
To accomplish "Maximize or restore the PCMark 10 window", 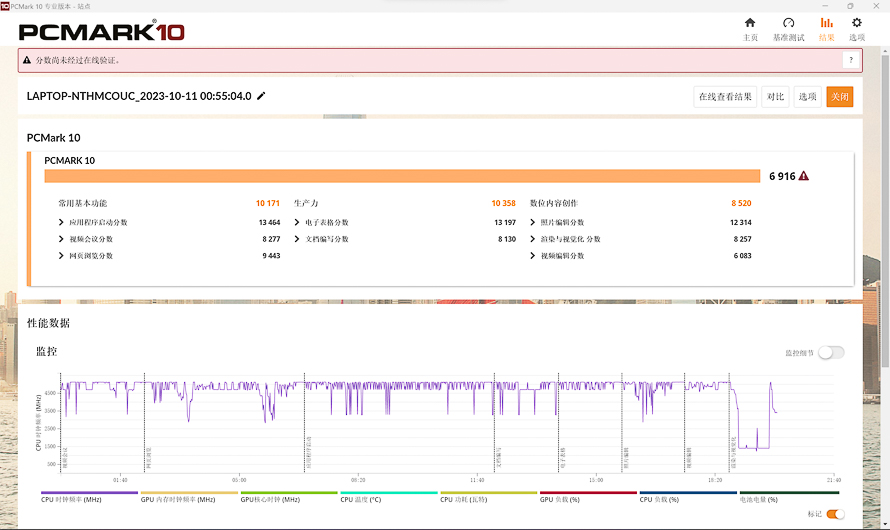I will tap(850, 6).
